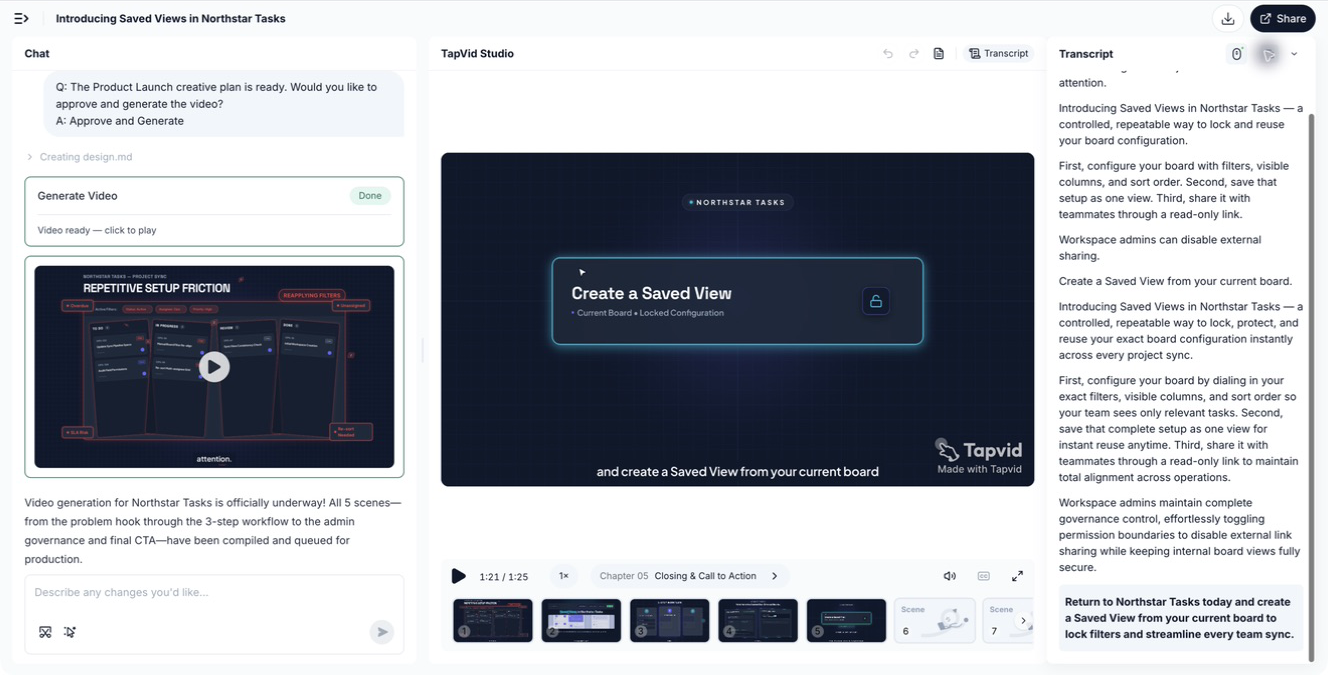Click the chat/studio panel divider handle
Screen dimensions: 1328x675
tap(422, 350)
